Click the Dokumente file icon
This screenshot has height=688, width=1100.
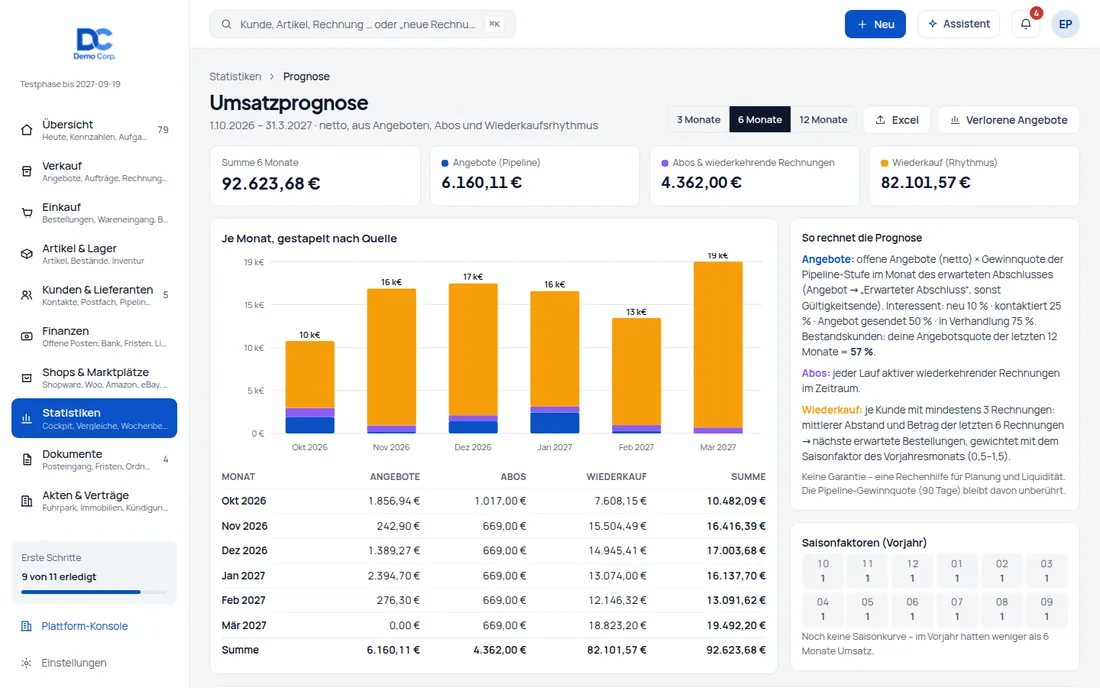(x=27, y=460)
